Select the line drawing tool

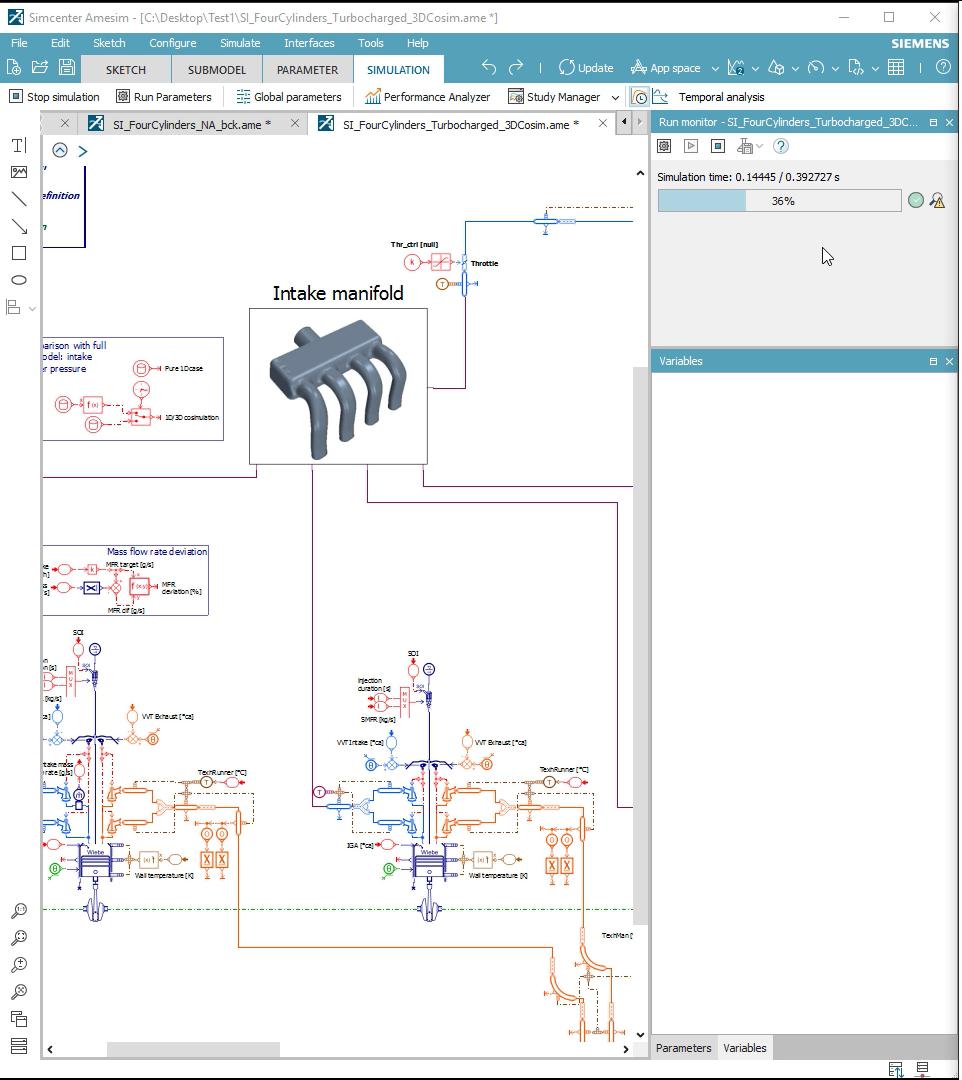[19, 199]
